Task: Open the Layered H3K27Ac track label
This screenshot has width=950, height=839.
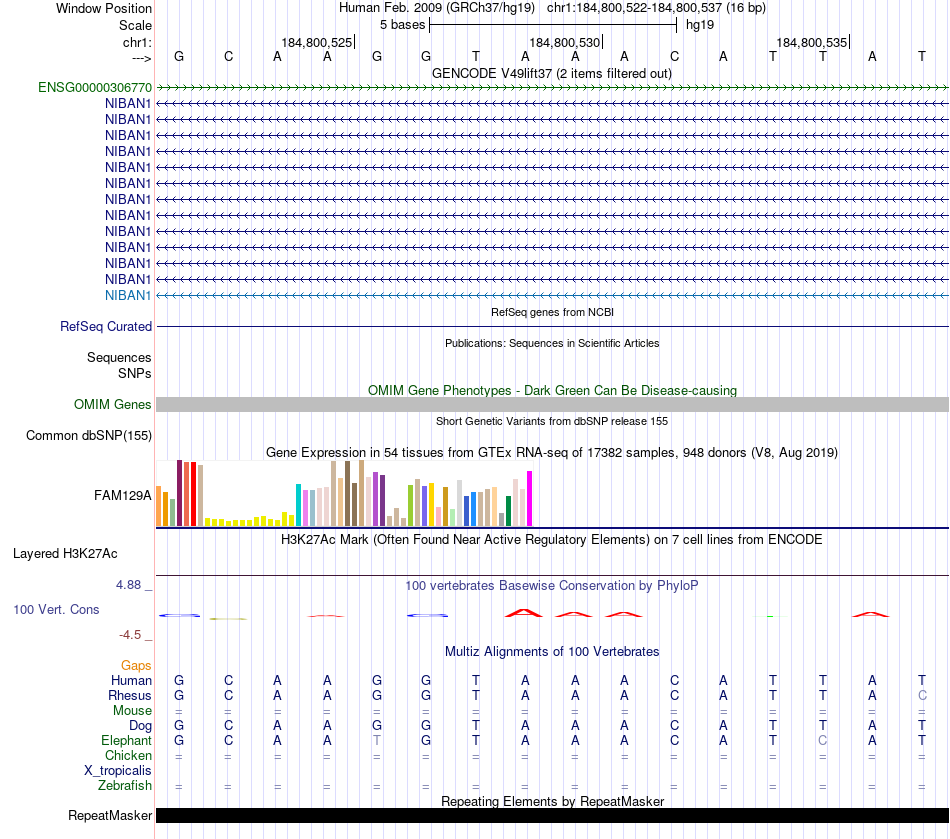Action: click(65, 553)
